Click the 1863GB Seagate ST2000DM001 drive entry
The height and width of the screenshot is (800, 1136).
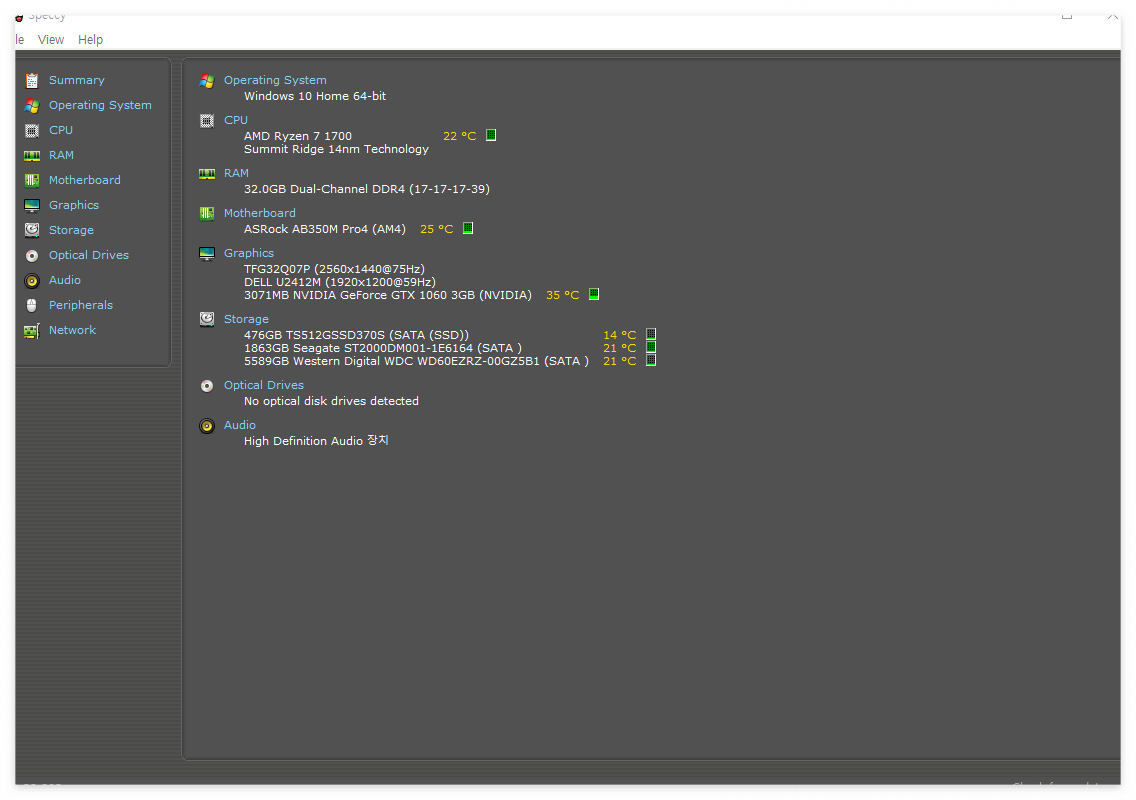[383, 348]
